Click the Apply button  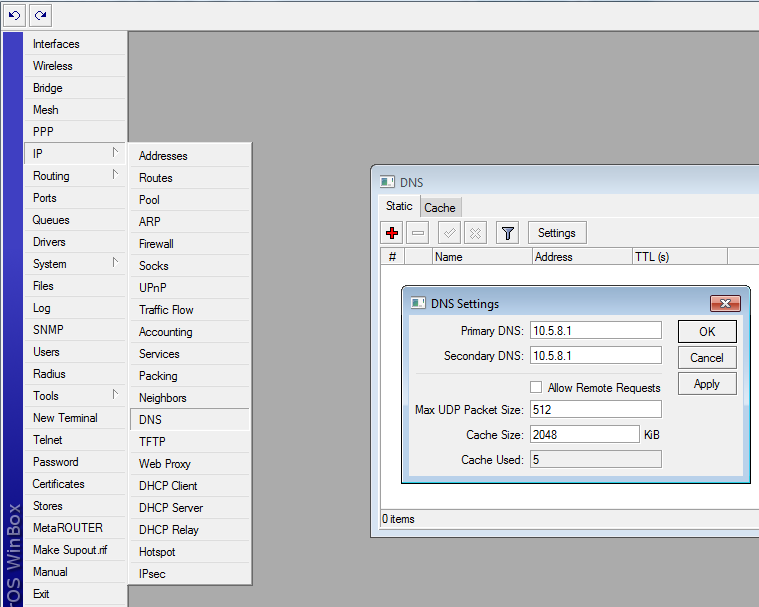click(706, 384)
